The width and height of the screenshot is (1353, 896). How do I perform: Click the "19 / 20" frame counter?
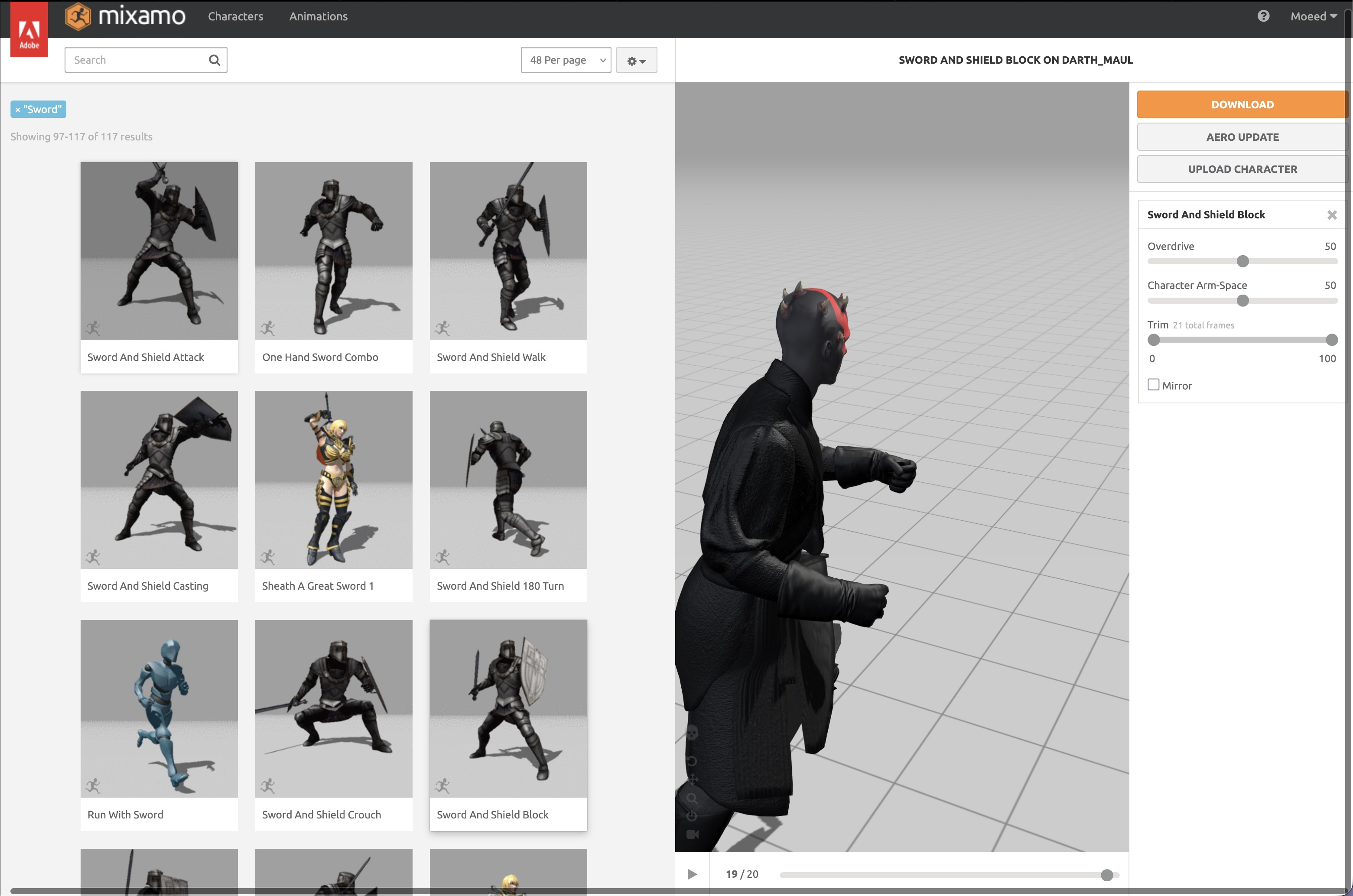click(x=742, y=874)
